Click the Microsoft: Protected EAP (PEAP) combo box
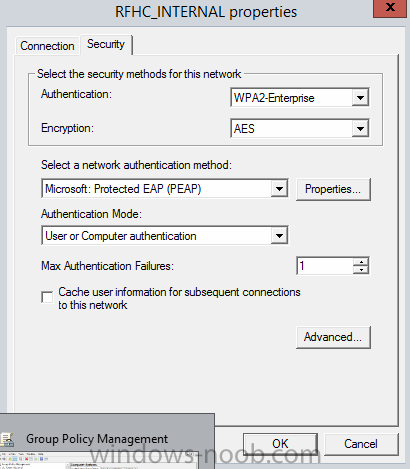This screenshot has width=410, height=469. click(165, 189)
